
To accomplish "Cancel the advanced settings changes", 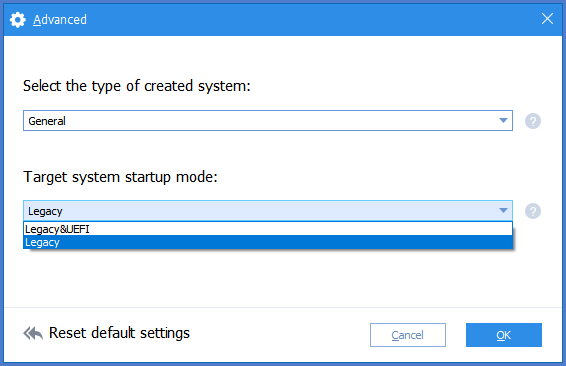I will coord(408,335).
